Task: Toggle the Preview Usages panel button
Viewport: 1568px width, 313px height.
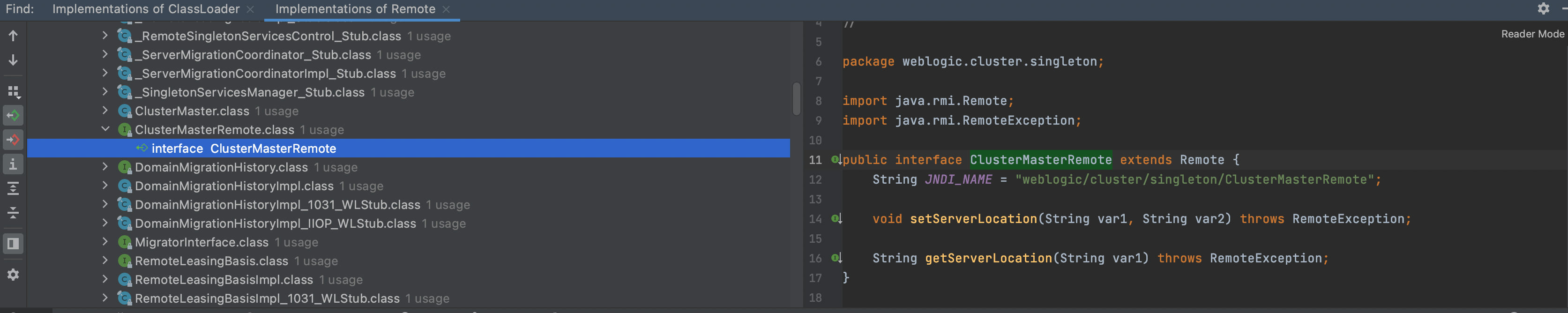Action: click(x=13, y=244)
